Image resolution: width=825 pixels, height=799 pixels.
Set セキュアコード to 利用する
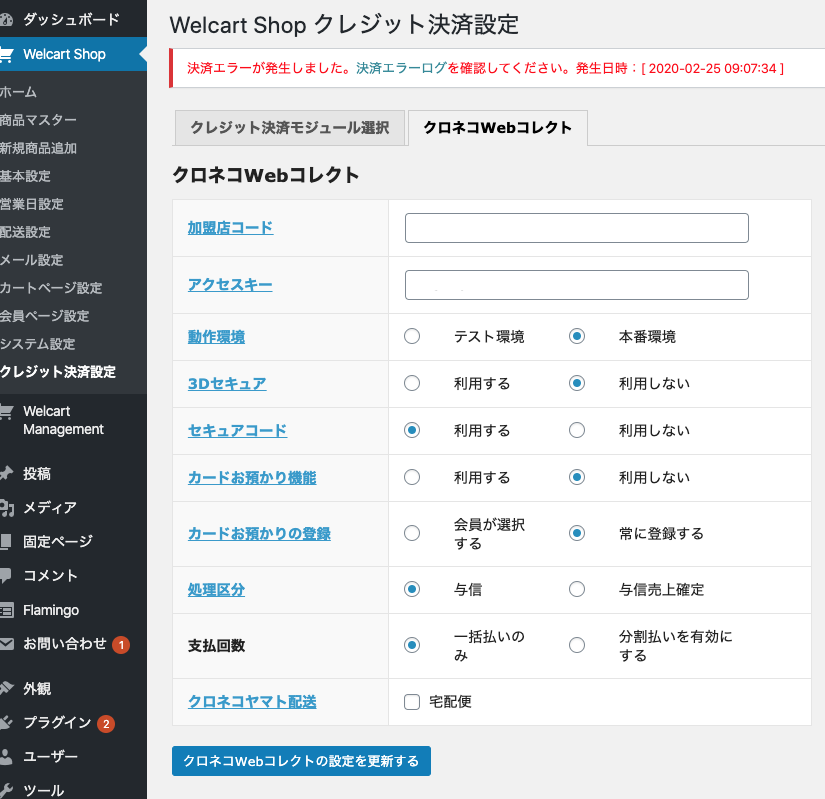pyautogui.click(x=412, y=430)
